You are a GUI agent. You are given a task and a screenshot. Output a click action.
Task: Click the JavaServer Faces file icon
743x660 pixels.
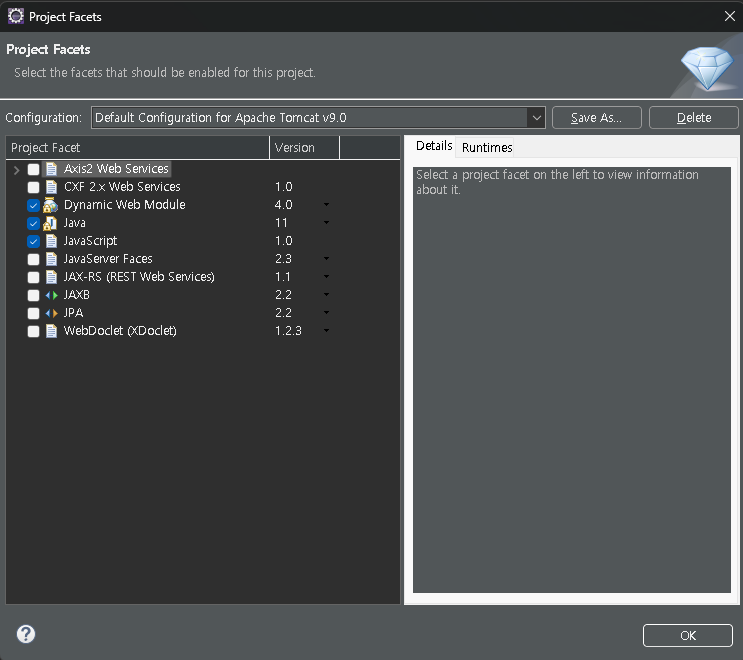point(51,259)
